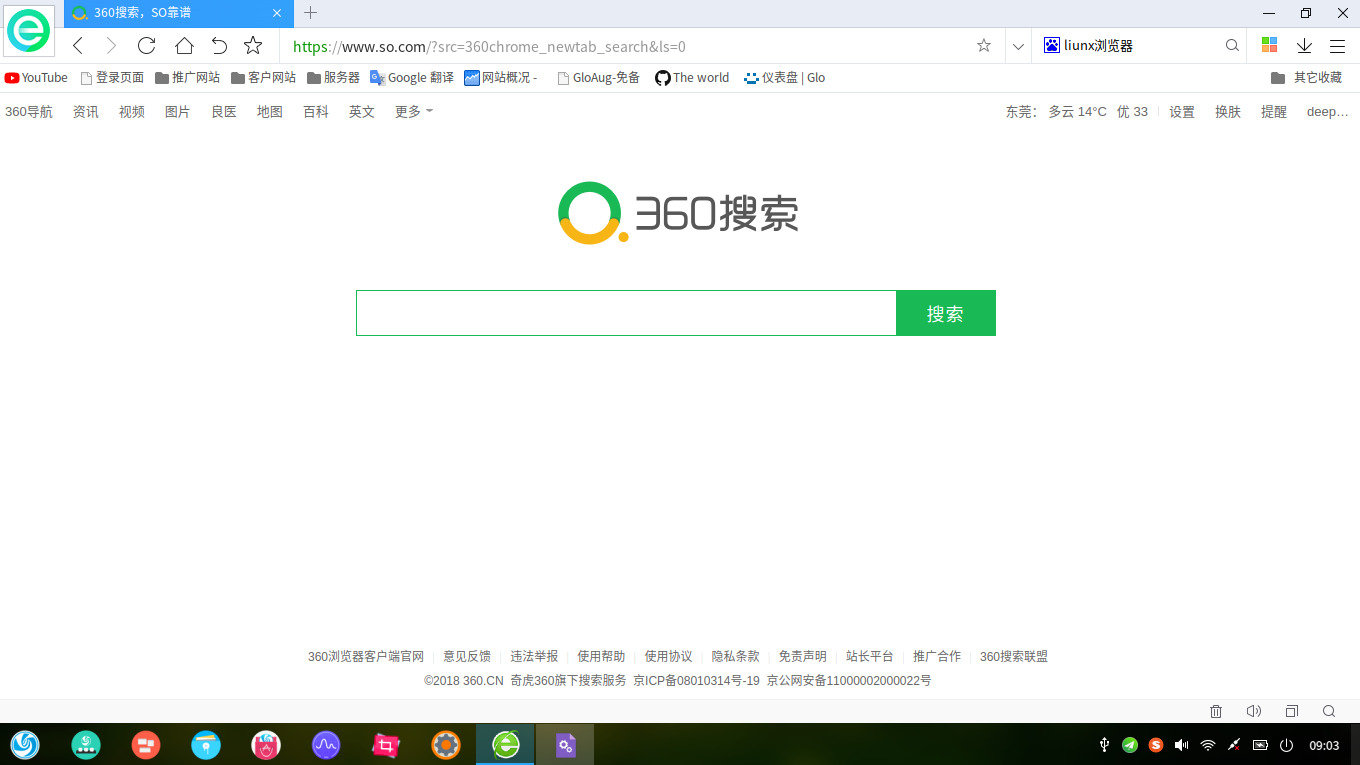Click the search magnifier in the address bar

point(1232,46)
